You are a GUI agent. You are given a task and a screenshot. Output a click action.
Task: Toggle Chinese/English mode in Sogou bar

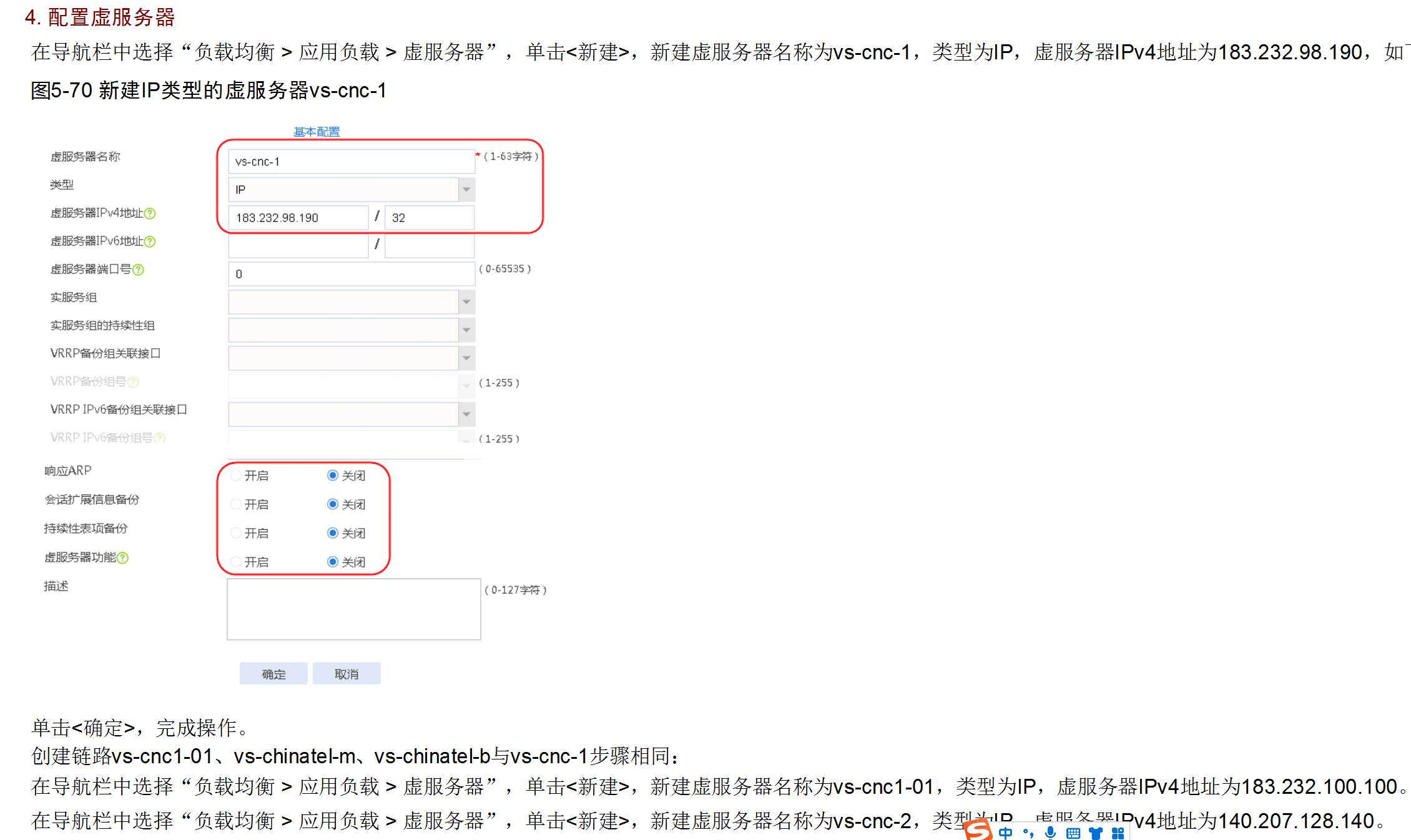pos(1005,833)
